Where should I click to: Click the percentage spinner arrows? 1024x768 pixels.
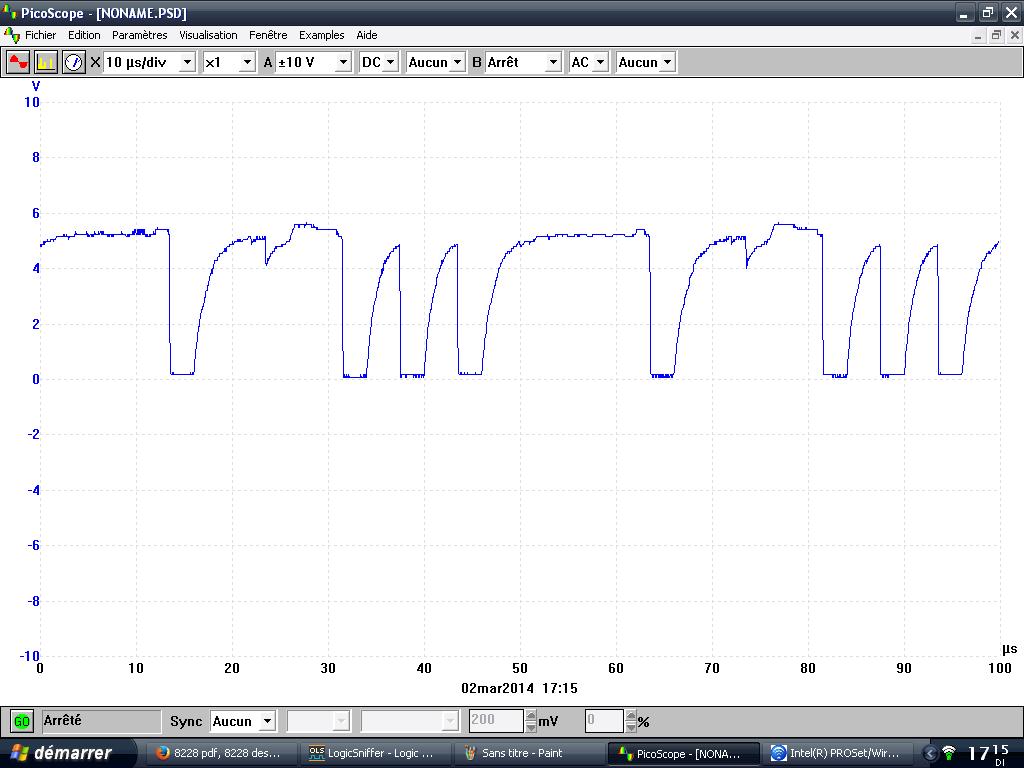coord(631,721)
